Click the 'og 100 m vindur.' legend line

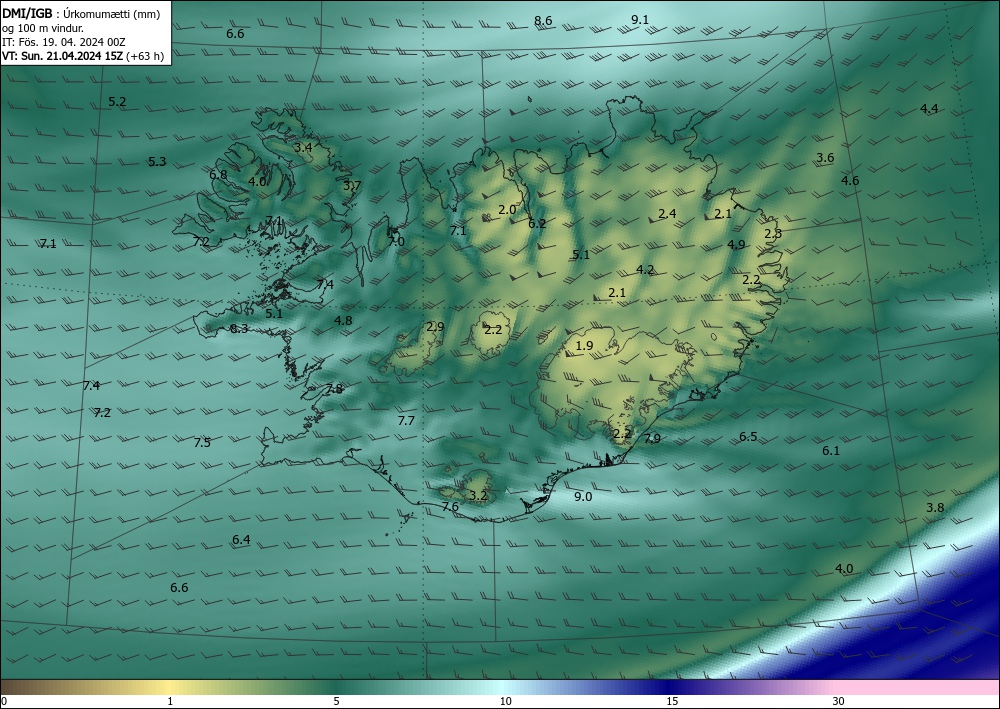43,28
